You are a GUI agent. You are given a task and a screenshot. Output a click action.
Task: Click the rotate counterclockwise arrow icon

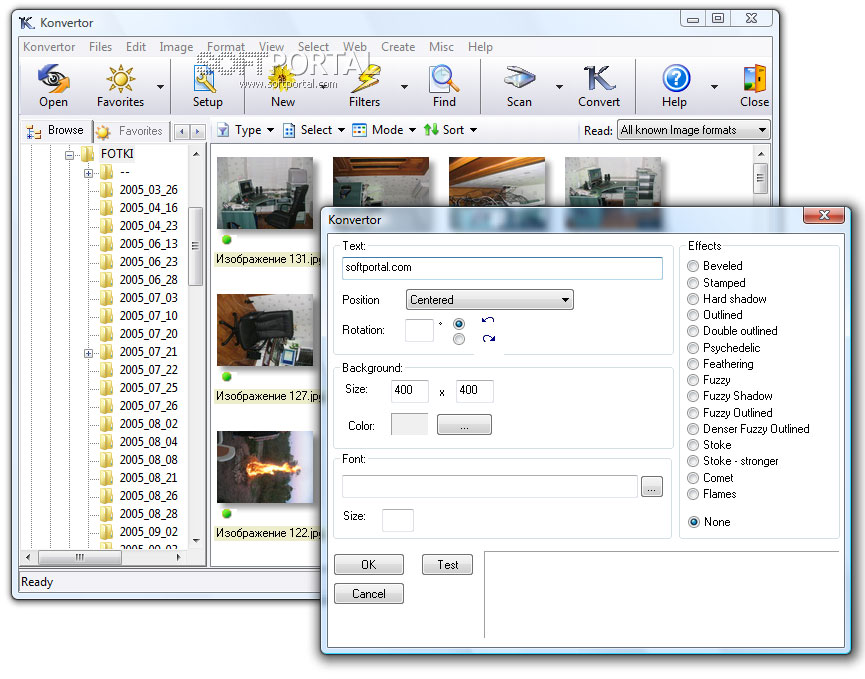[x=488, y=320]
